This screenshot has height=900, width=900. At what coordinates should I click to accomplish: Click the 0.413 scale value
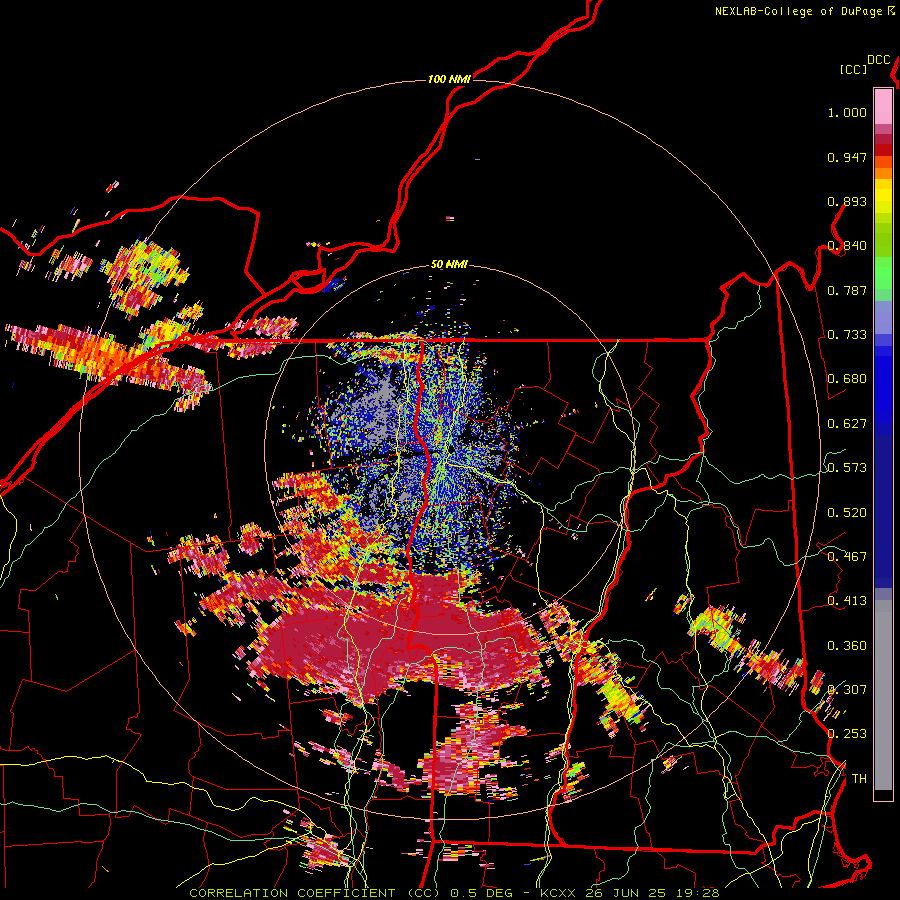(847, 601)
